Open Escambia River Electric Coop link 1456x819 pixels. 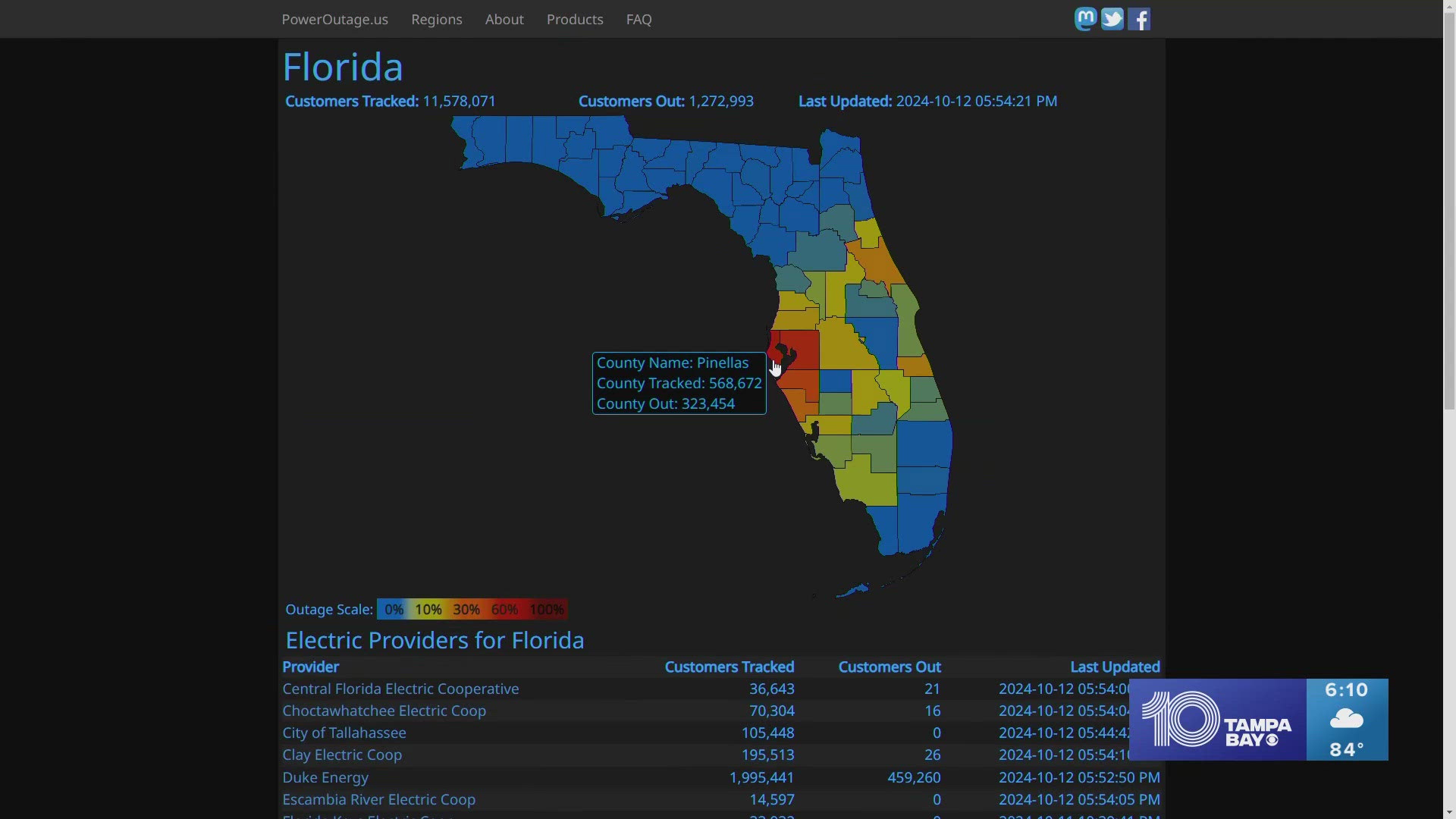(x=378, y=799)
